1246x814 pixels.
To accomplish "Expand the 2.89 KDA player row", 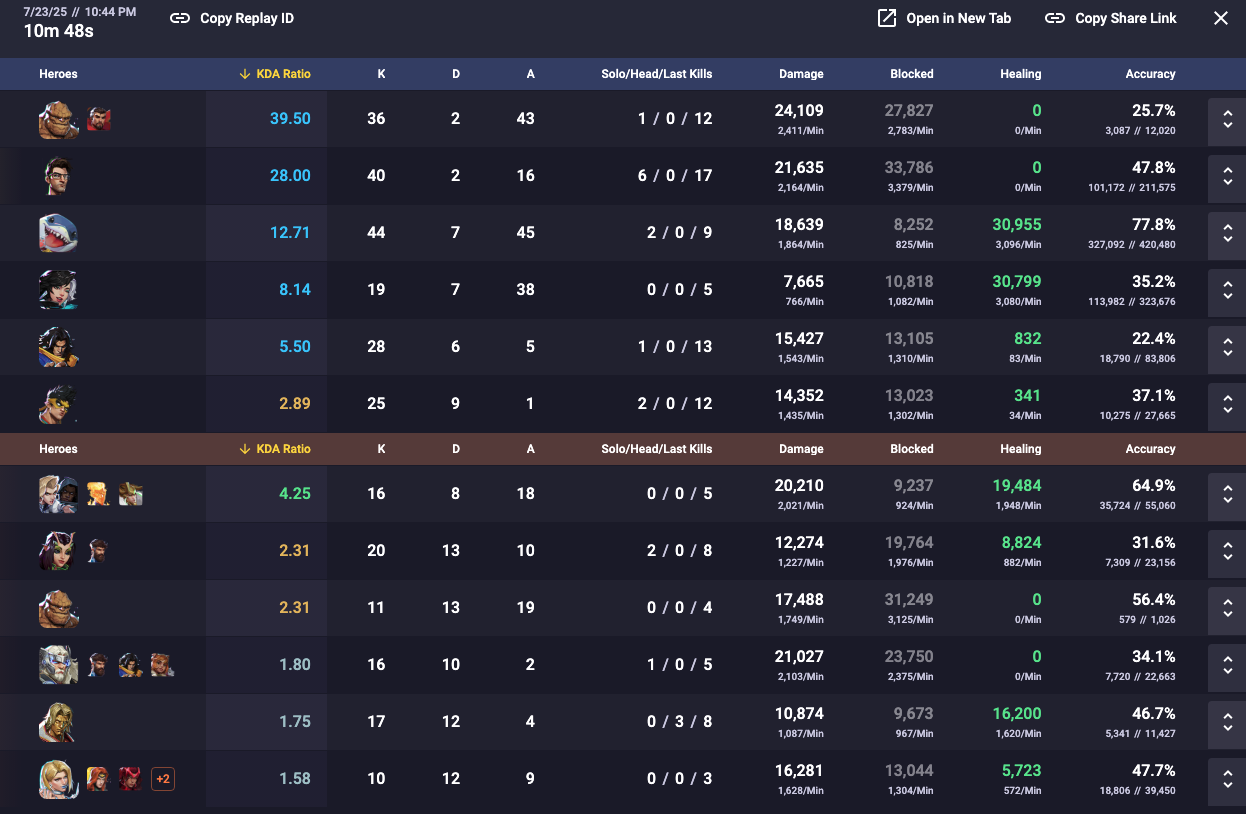I will click(x=1227, y=404).
